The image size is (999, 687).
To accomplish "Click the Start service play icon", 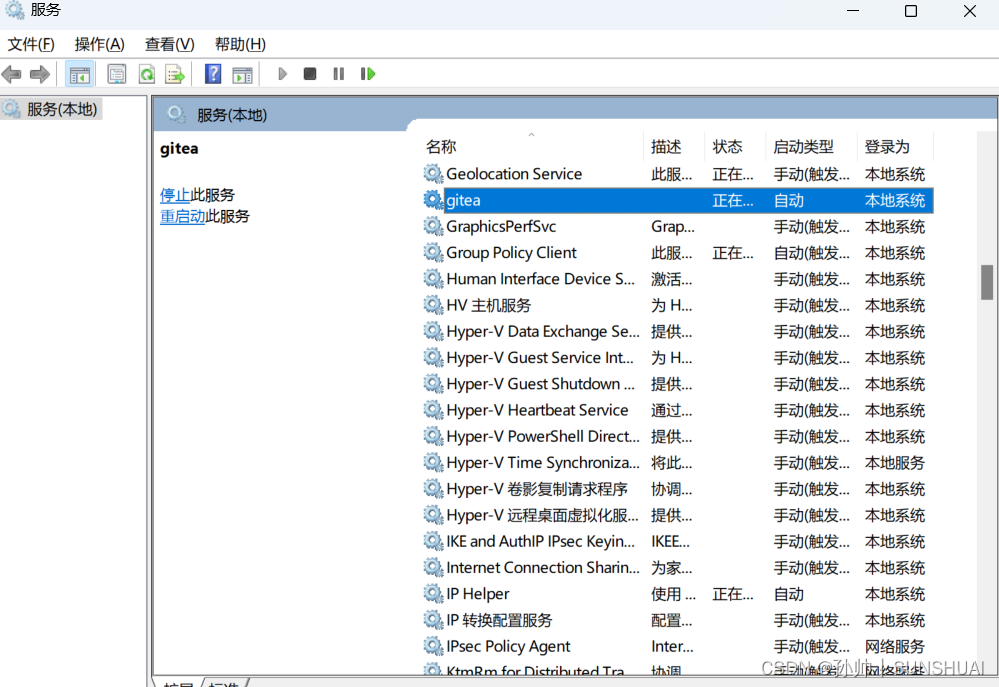I will click(282, 74).
